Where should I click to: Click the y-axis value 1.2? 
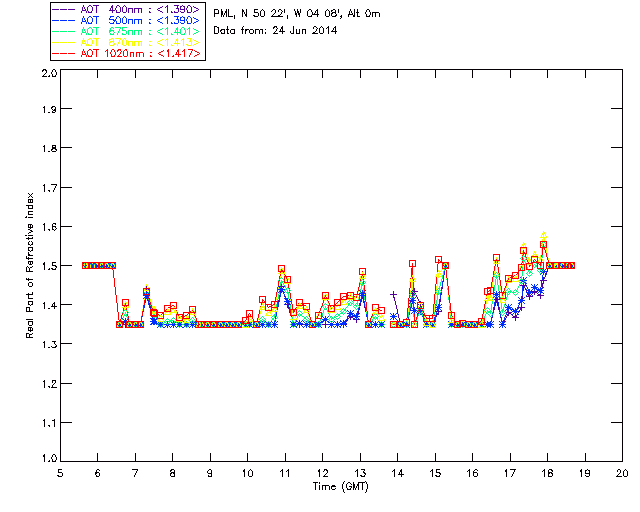pos(49,383)
